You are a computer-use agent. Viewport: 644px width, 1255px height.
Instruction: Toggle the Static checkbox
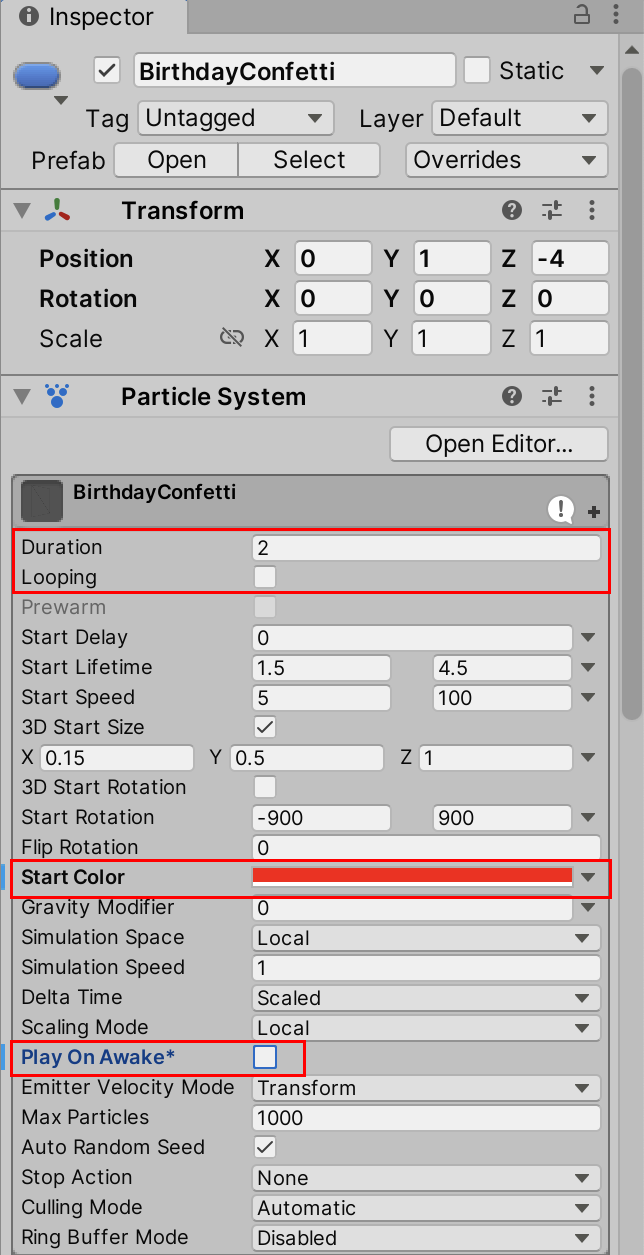478,71
